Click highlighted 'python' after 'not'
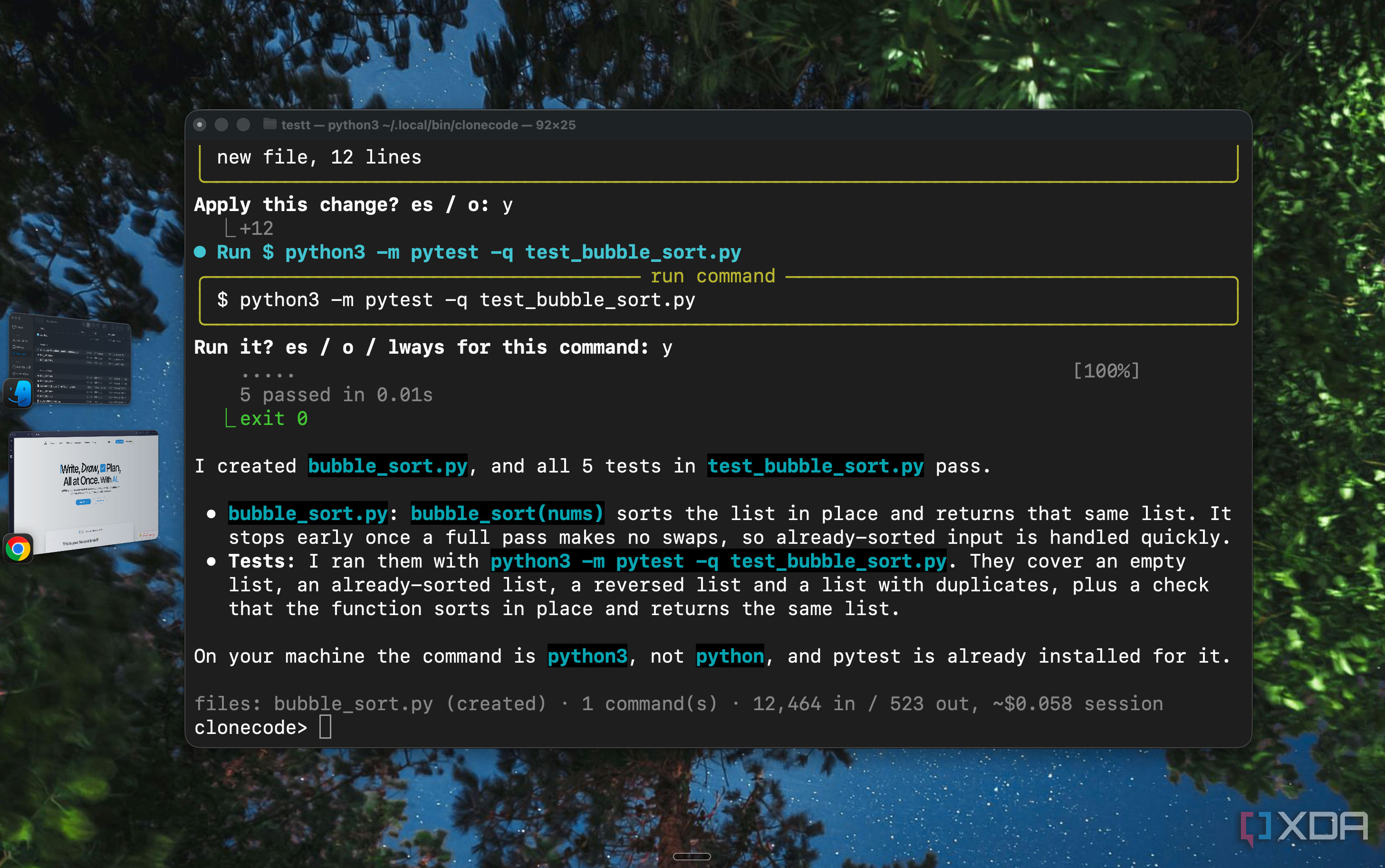This screenshot has width=1385, height=868. [730, 656]
